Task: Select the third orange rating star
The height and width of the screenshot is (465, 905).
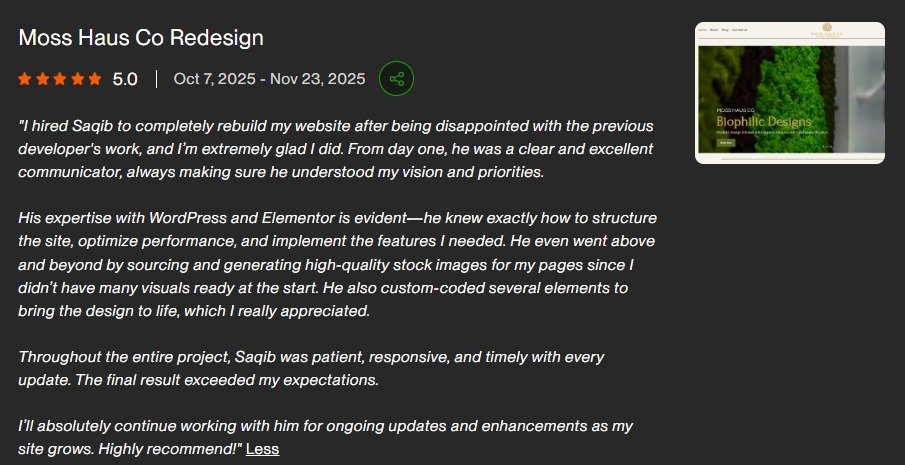Action: click(x=60, y=79)
